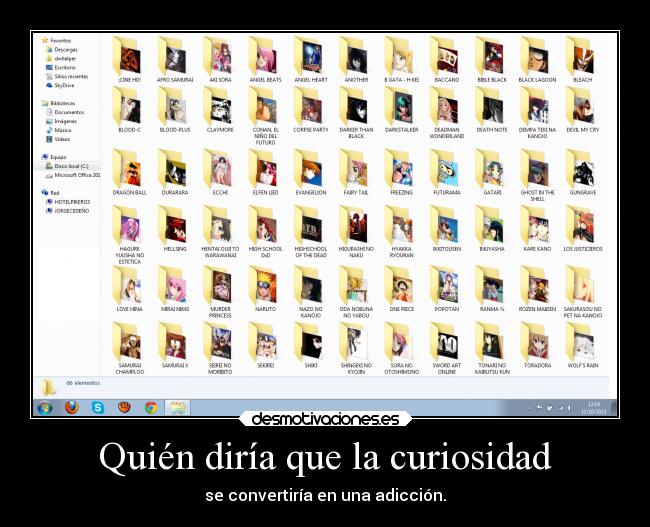Screen dimensions: 650x527
Task: Select the DEVIL MY CRY folder
Action: point(582,110)
